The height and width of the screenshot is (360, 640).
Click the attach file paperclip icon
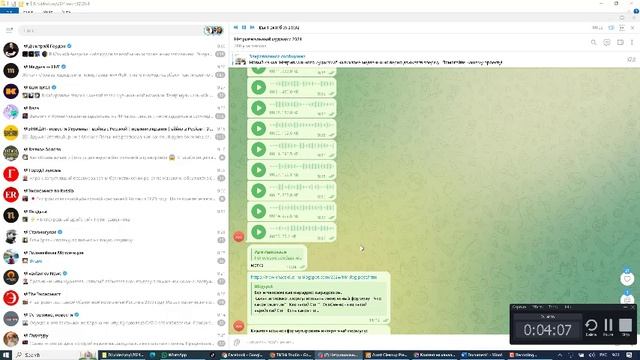tap(237, 342)
